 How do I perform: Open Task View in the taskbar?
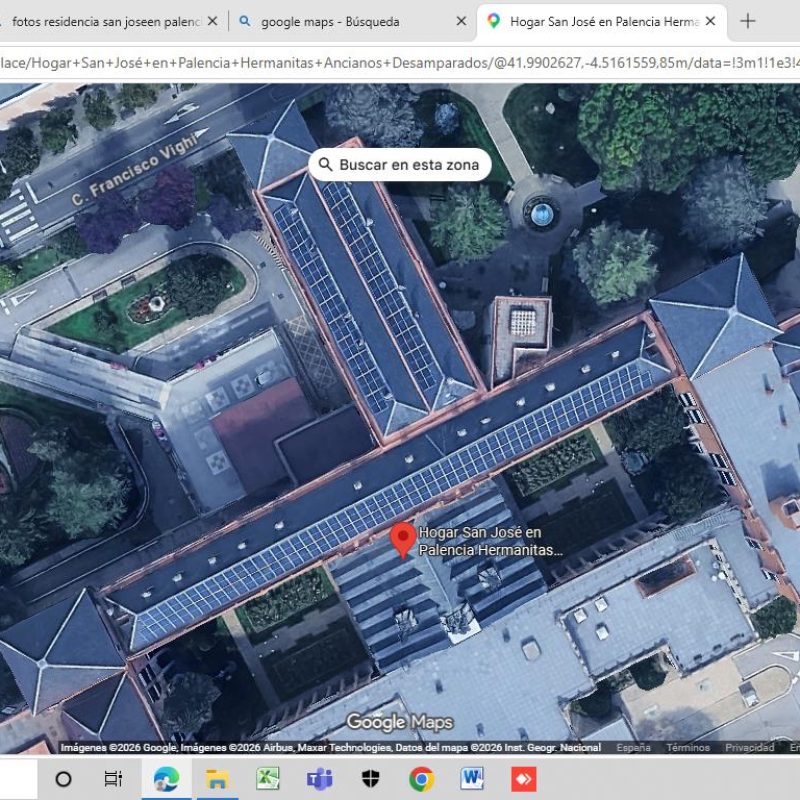113,779
